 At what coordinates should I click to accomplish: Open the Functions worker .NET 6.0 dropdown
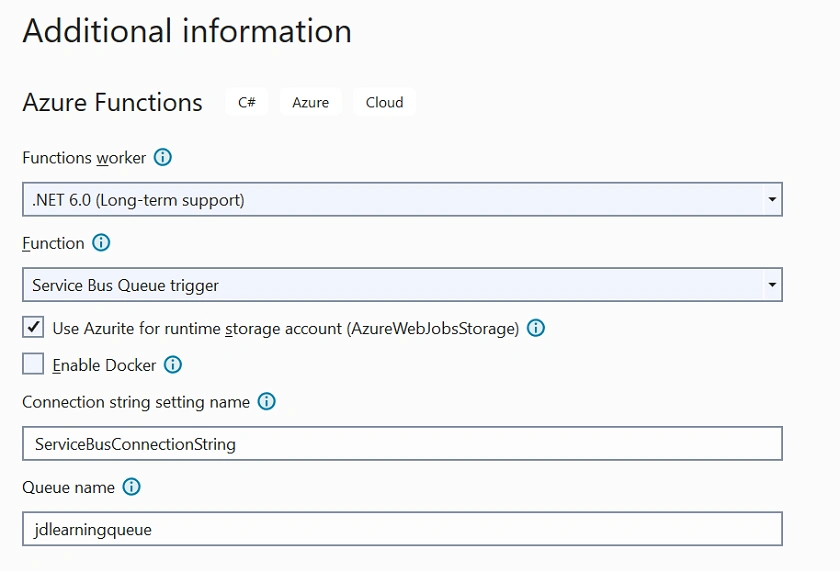coord(402,199)
